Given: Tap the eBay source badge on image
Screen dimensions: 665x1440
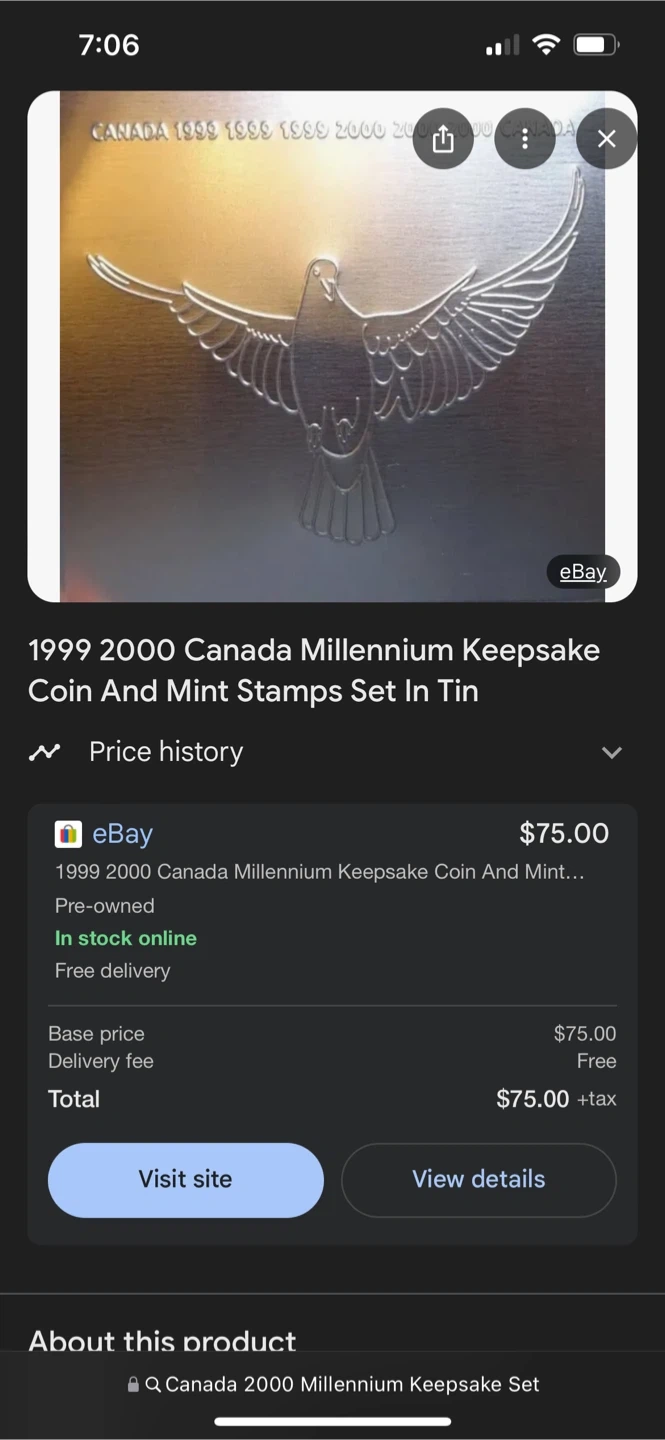Looking at the screenshot, I should pos(583,572).
